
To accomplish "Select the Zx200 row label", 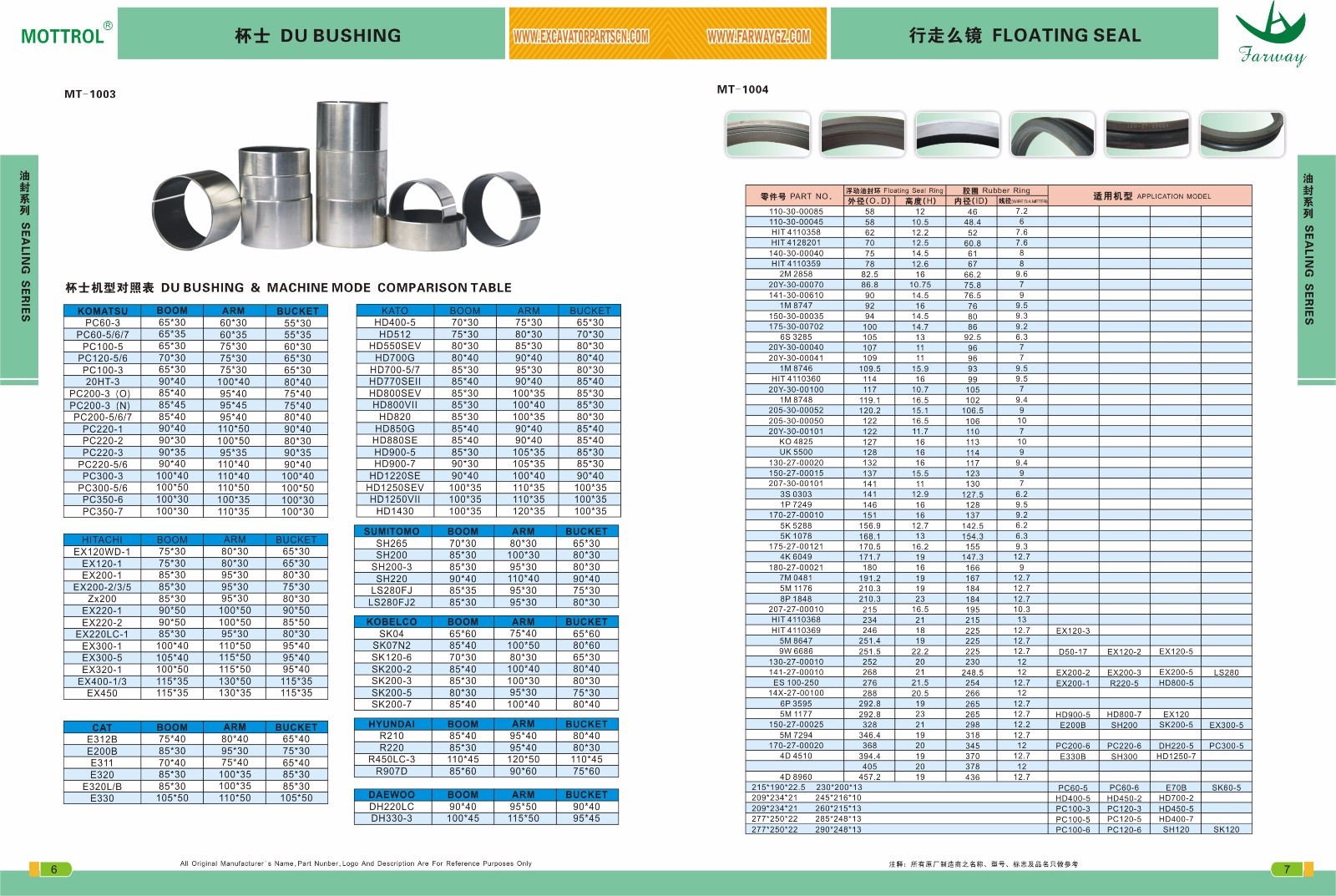I will [103, 599].
